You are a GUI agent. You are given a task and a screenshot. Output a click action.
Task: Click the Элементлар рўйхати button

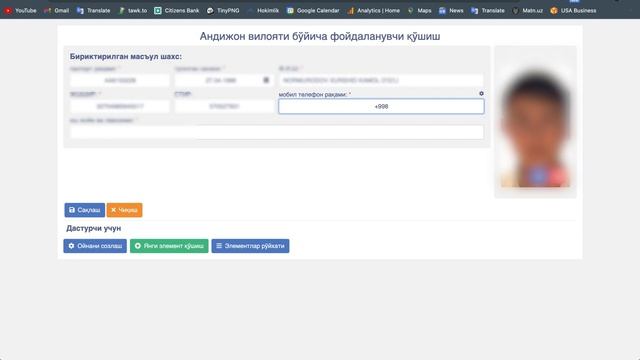(250, 246)
